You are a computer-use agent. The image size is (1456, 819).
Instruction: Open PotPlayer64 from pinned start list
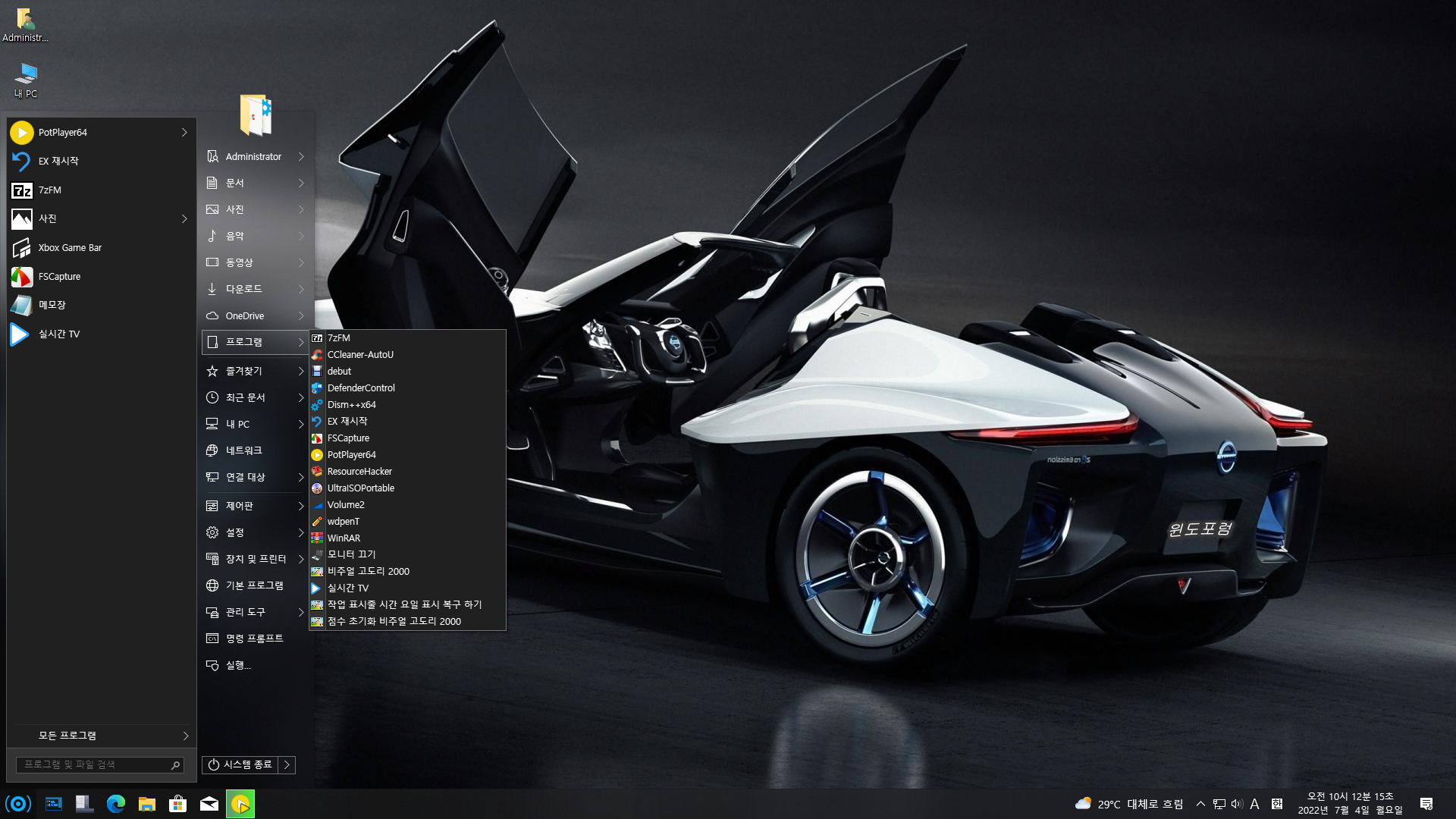point(100,133)
